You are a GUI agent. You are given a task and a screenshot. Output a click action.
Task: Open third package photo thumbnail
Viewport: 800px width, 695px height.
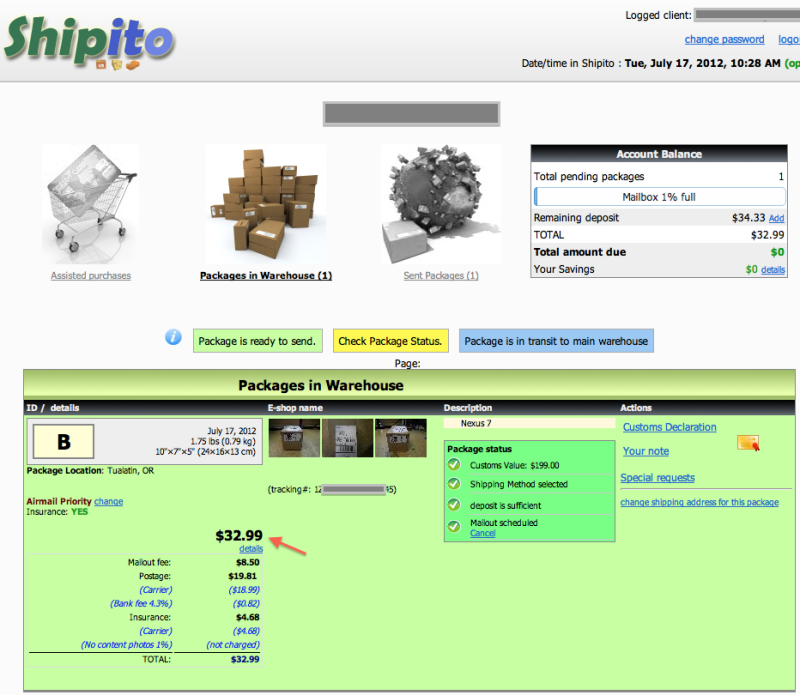pyautogui.click(x=401, y=438)
